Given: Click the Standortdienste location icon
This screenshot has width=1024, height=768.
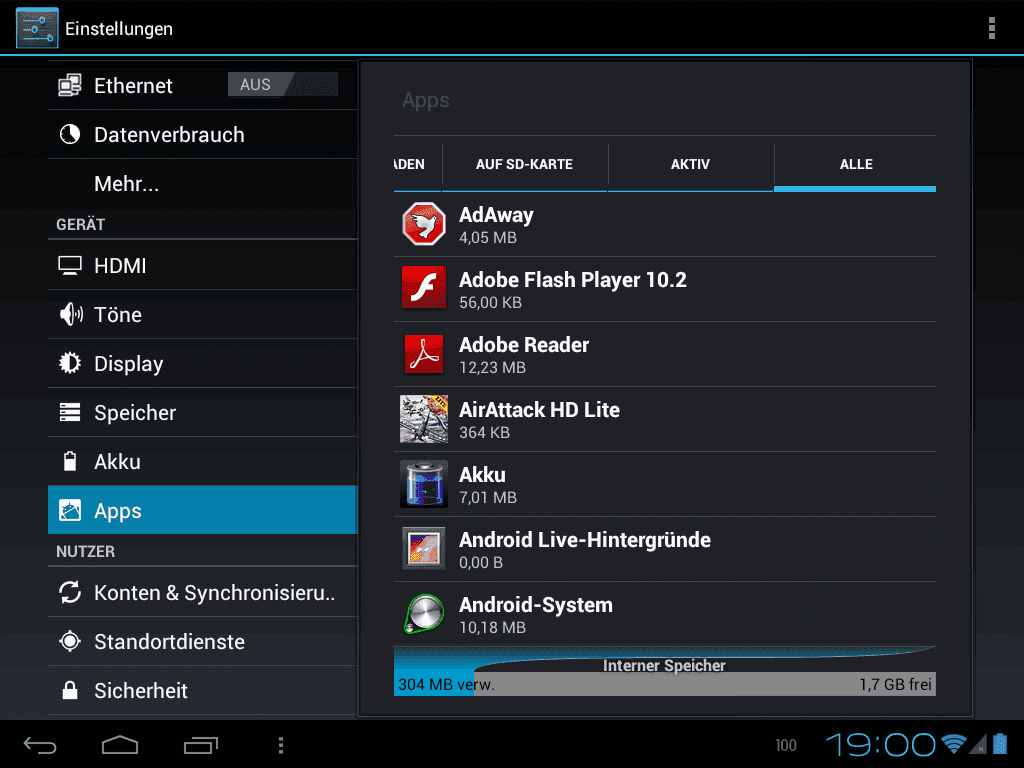Looking at the screenshot, I should tap(70, 641).
